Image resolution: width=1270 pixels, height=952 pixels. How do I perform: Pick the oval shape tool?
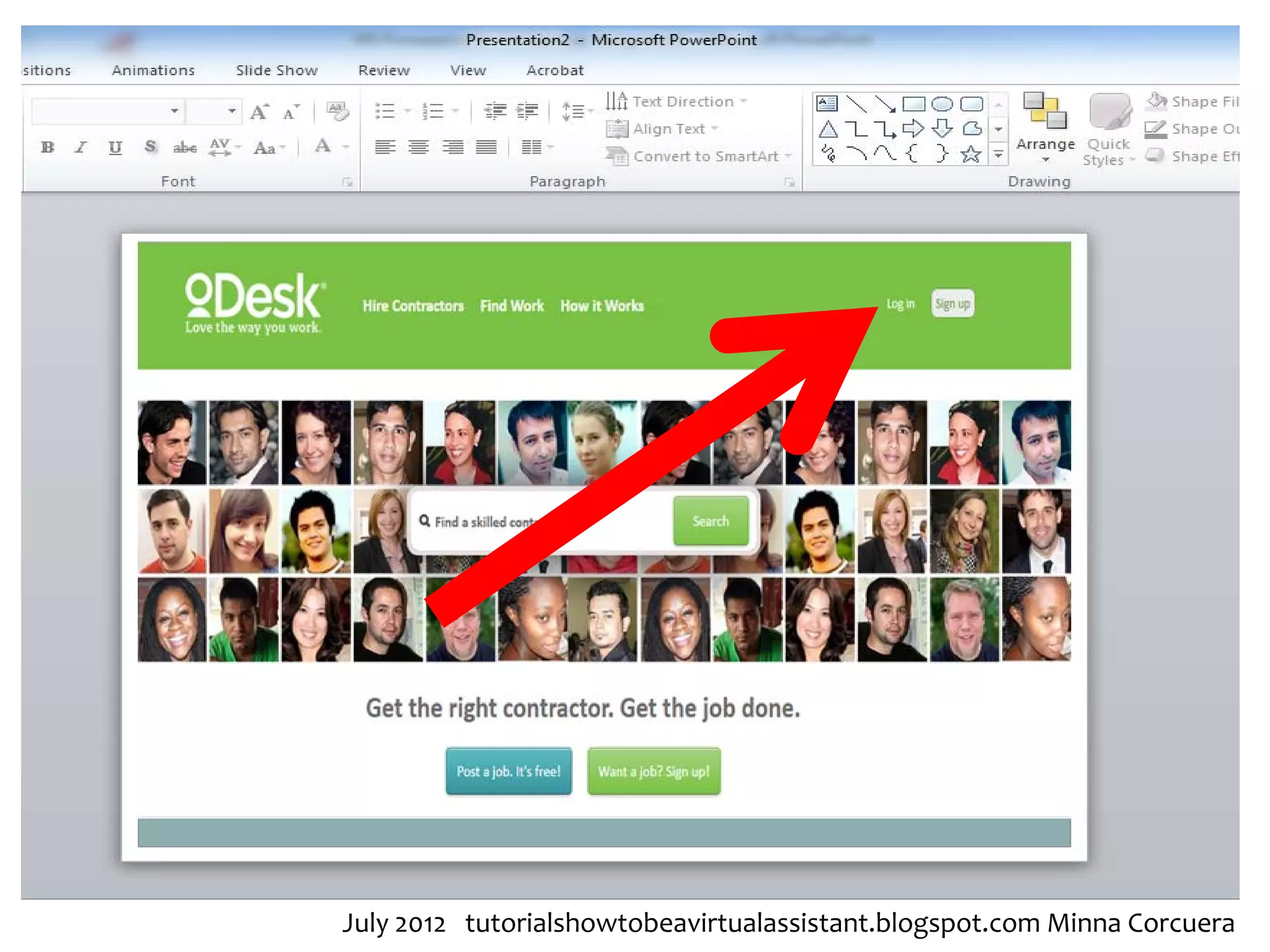[x=942, y=104]
